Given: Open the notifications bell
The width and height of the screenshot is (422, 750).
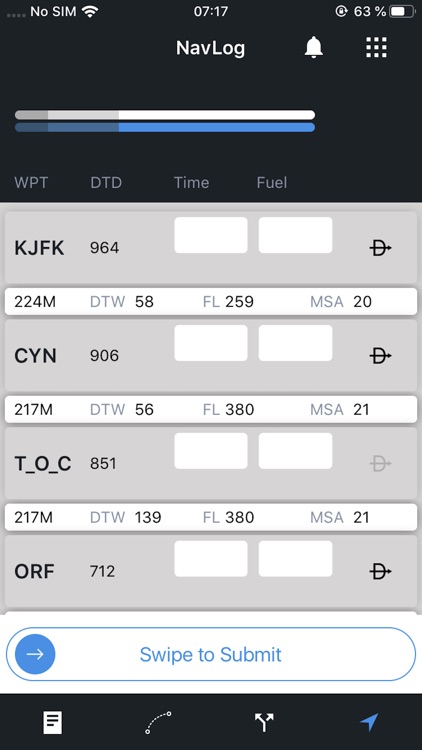Looking at the screenshot, I should [x=314, y=48].
